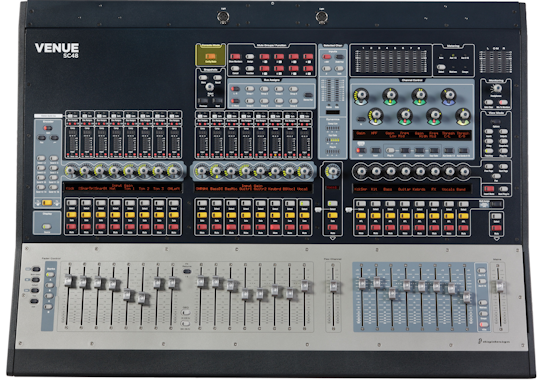Click the Snapshots select encoder knob

(210, 87)
